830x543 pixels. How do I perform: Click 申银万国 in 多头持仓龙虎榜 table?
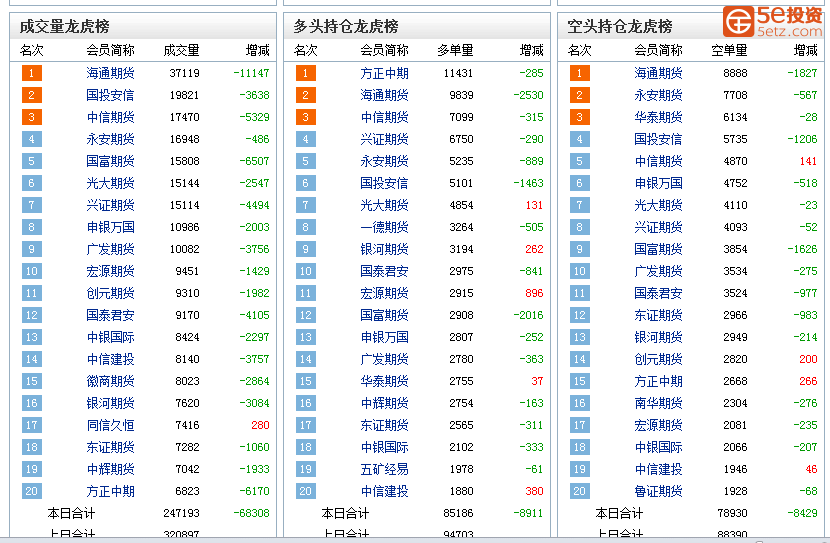point(384,337)
